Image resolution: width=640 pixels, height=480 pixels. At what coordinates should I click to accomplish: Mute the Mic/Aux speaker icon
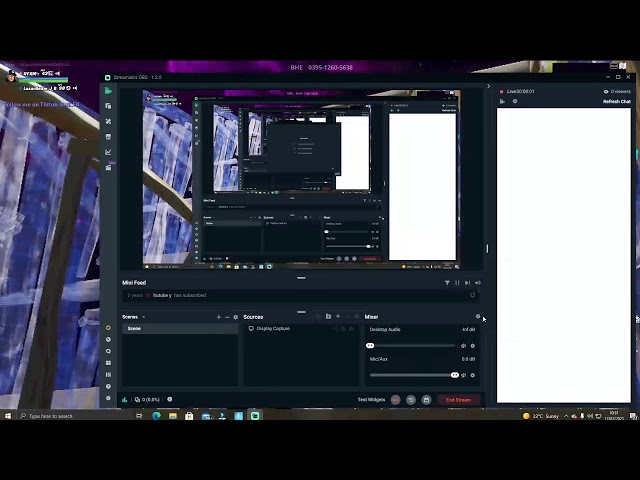coord(463,375)
